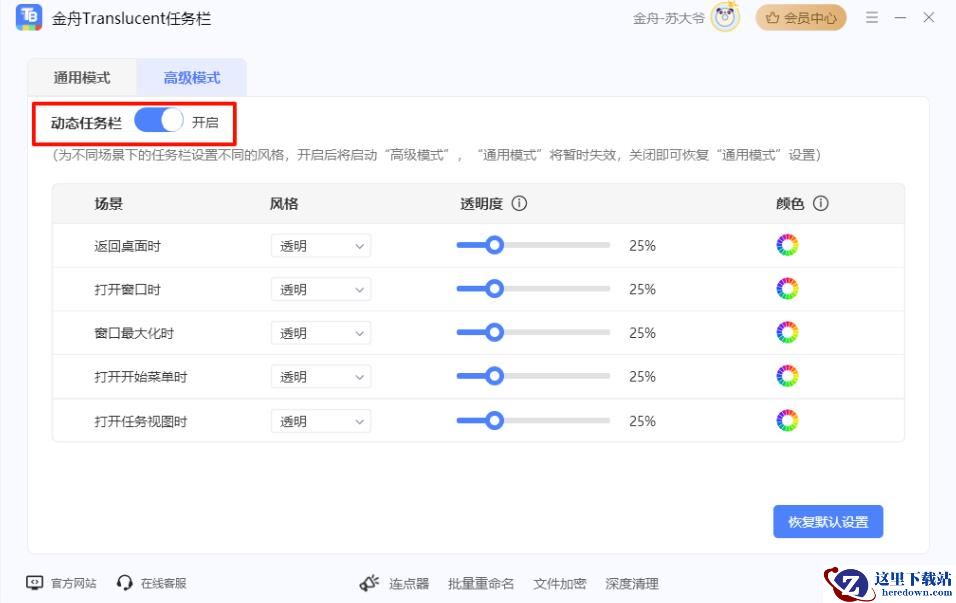The image size is (956, 603).
Task: Open color wheel for 窗口最大化时
Action: coord(787,333)
